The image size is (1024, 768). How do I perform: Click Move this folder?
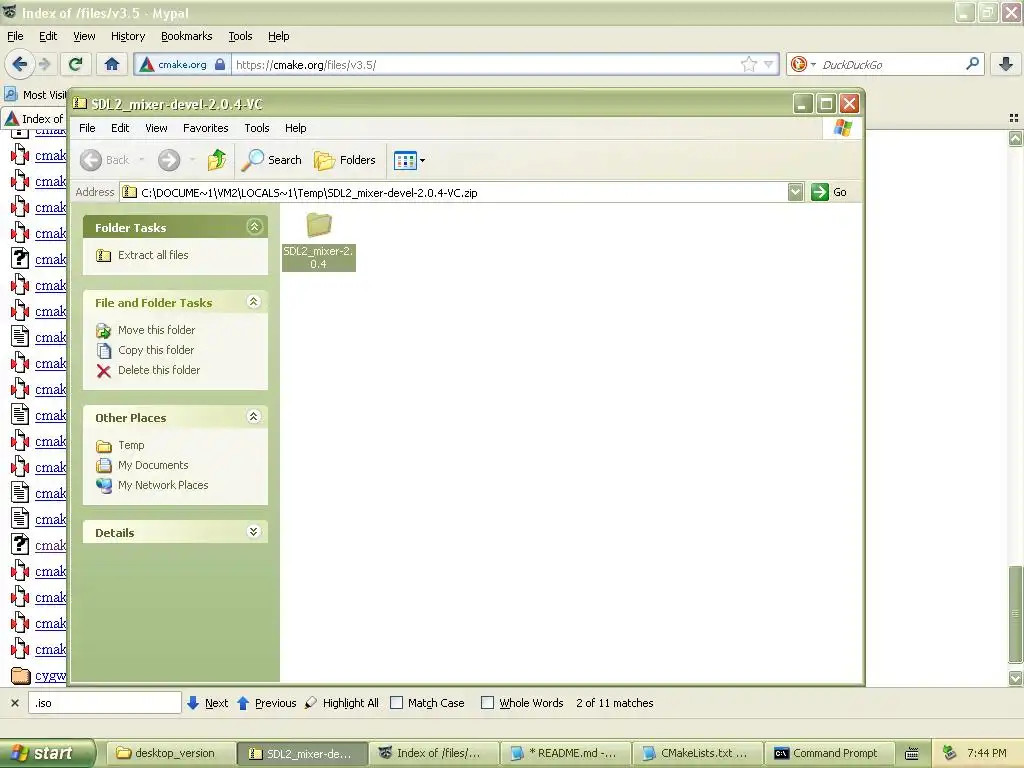pos(156,330)
